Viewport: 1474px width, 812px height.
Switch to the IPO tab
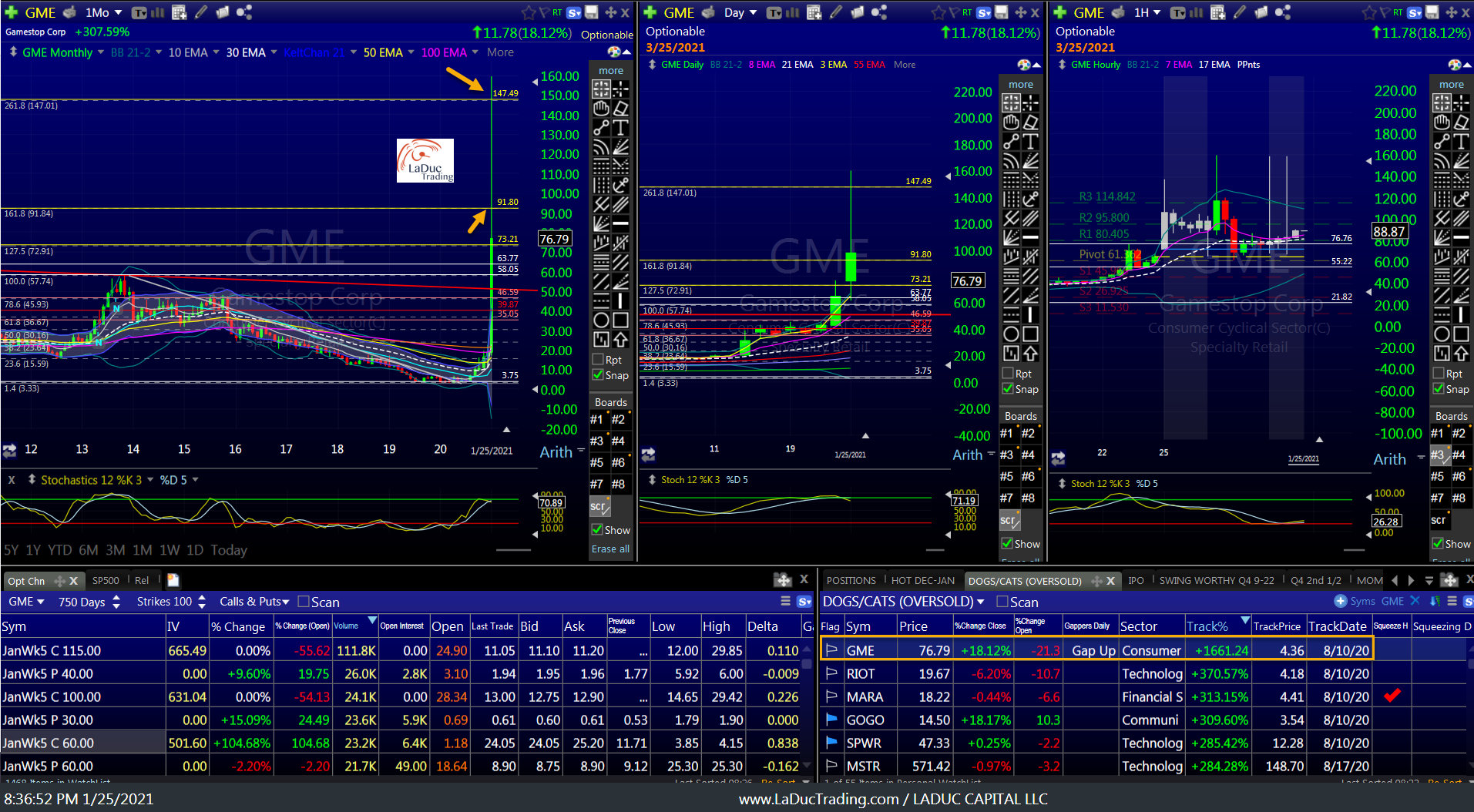(x=1136, y=580)
